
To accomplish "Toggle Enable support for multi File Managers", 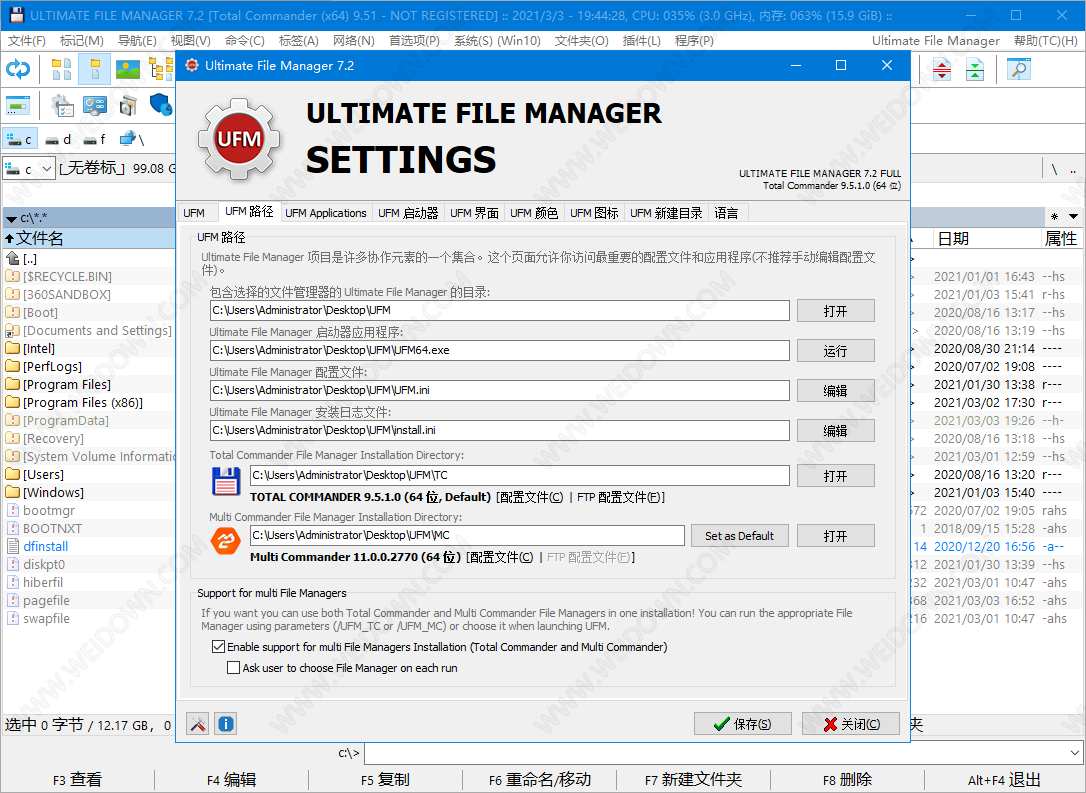I will 218,647.
